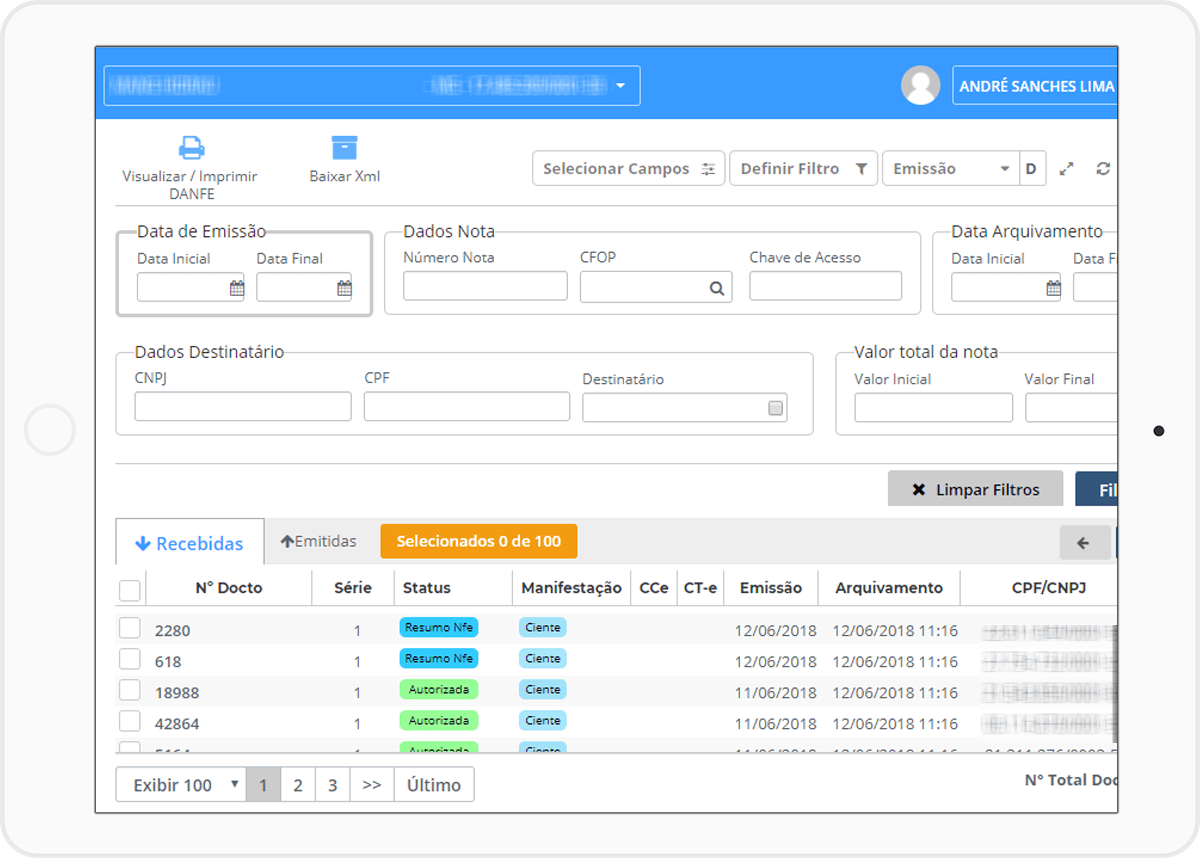
Task: Focus the Chave de Acesso field
Action: tap(826, 286)
